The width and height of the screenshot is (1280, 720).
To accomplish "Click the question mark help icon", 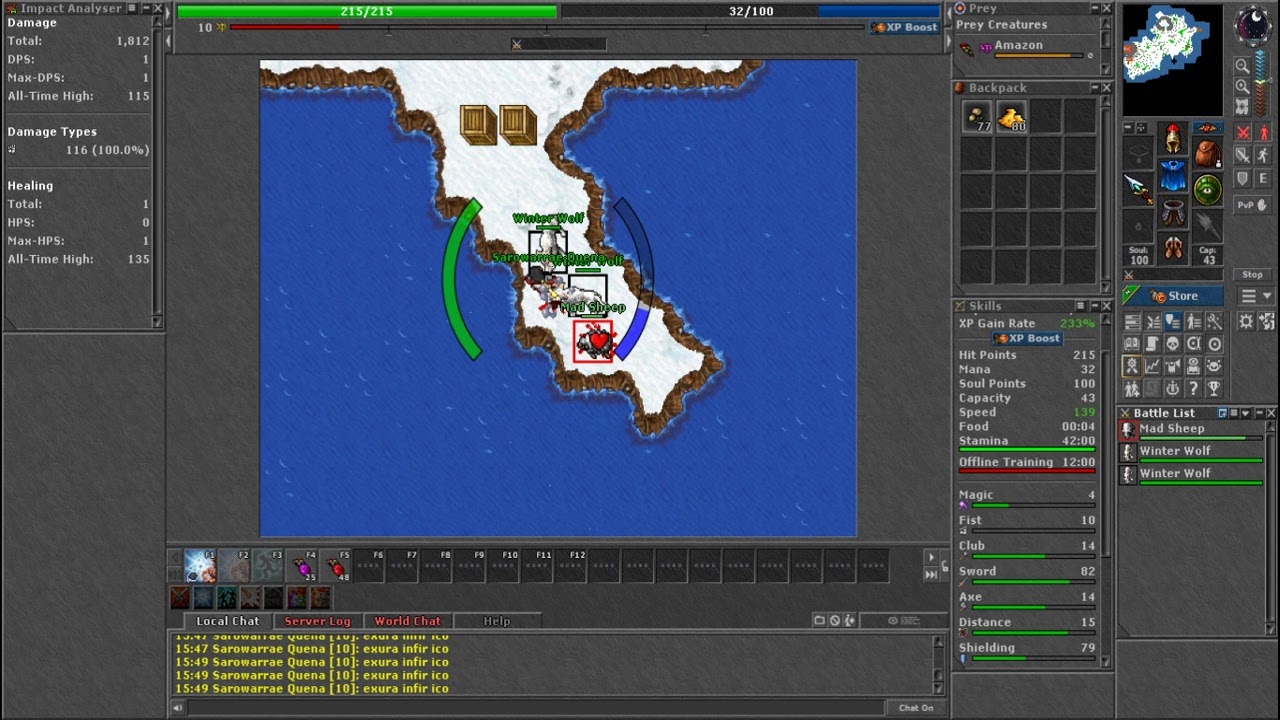I will (1194, 388).
